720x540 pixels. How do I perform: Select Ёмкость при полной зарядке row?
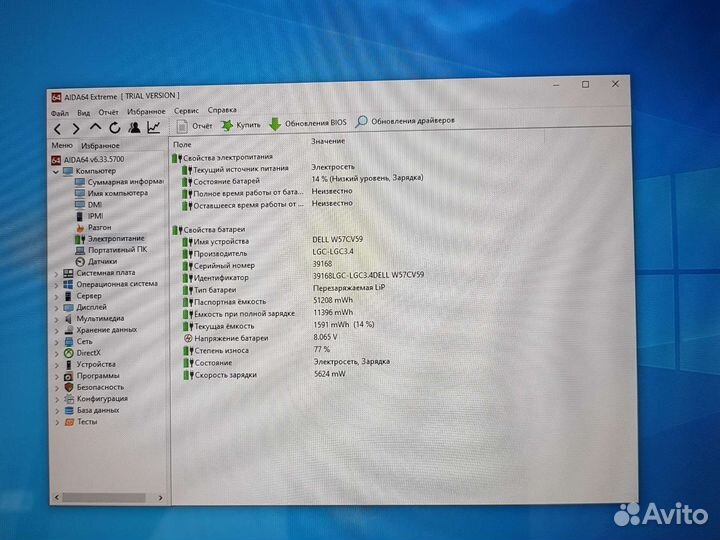point(268,314)
